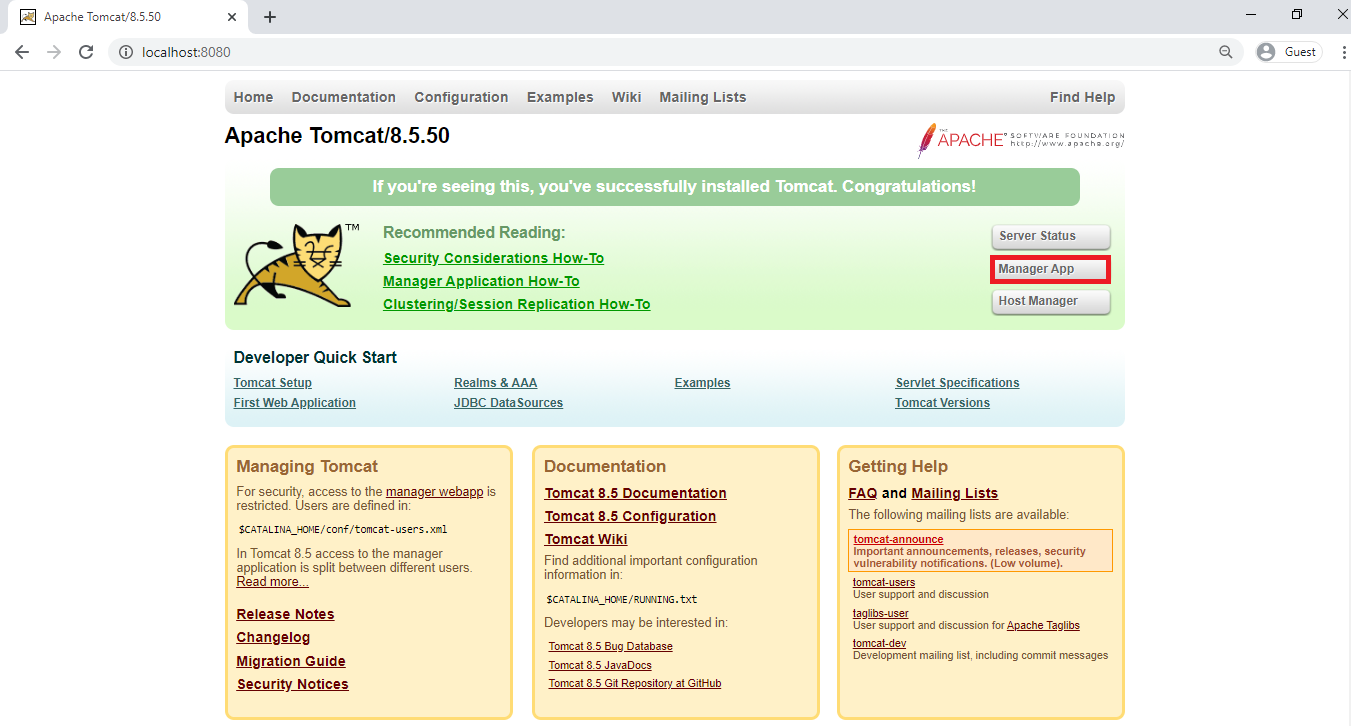This screenshot has width=1351, height=726.
Task: Click the zoom magnifier icon in address bar
Action: (1225, 52)
